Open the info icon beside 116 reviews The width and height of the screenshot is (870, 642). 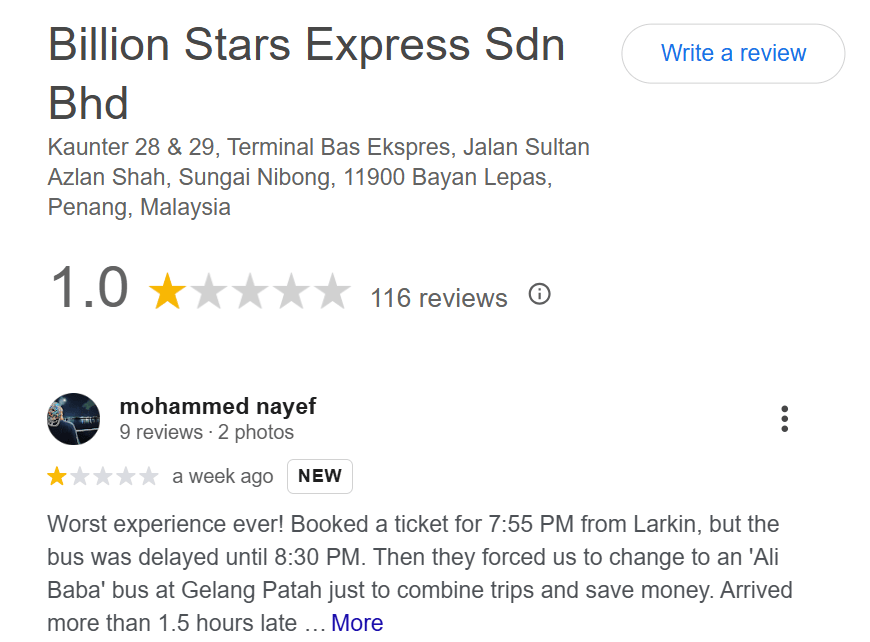[539, 294]
